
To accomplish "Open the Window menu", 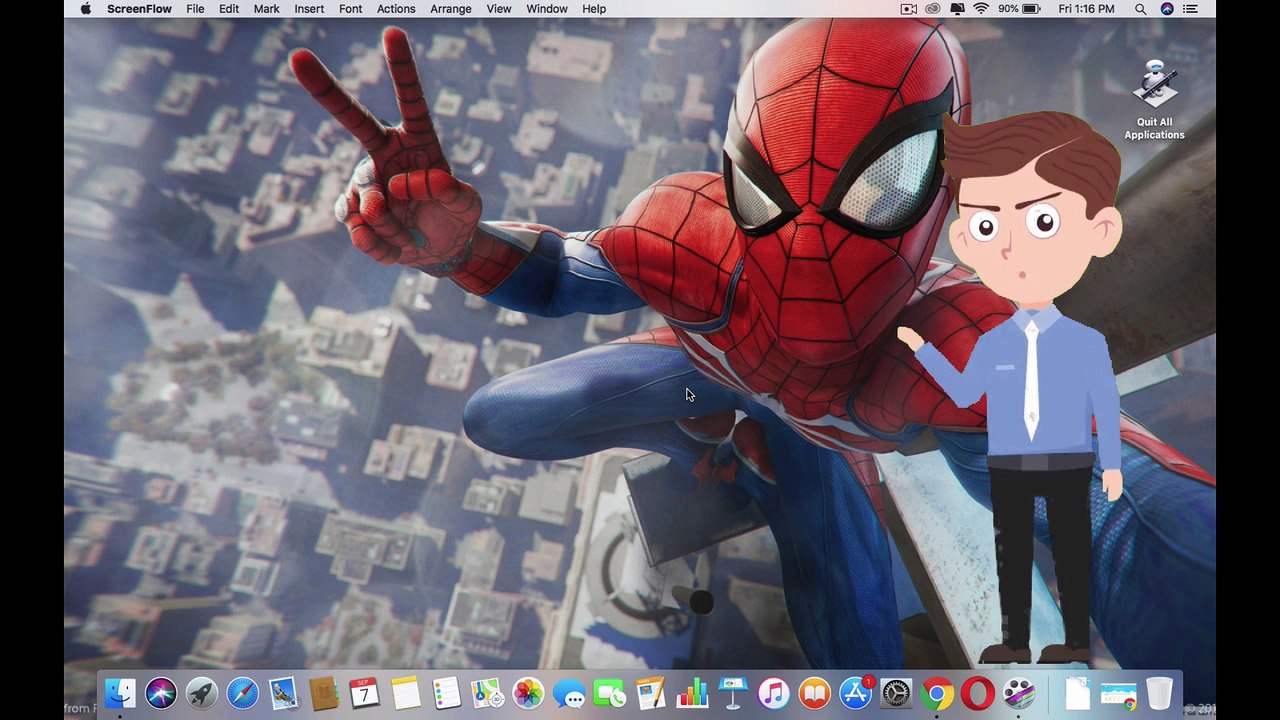I will pyautogui.click(x=547, y=9).
